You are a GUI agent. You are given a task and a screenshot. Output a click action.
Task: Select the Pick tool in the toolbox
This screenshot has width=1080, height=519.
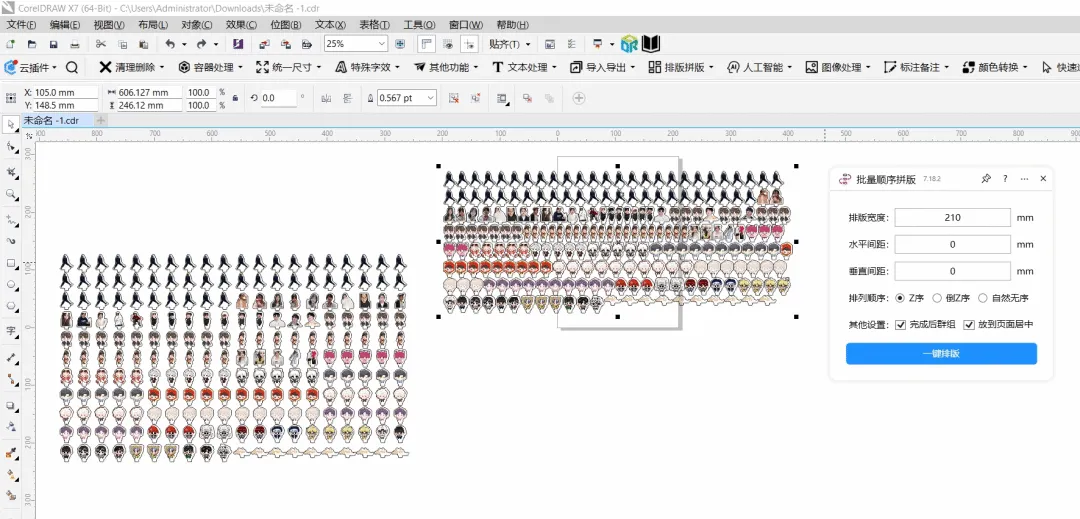[10, 125]
